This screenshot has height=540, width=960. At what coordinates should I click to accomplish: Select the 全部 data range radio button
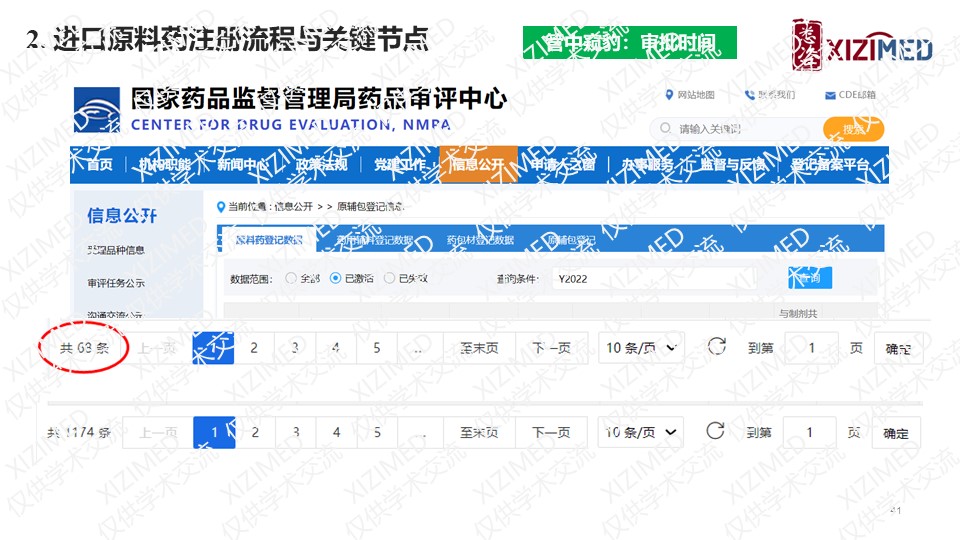pos(291,278)
